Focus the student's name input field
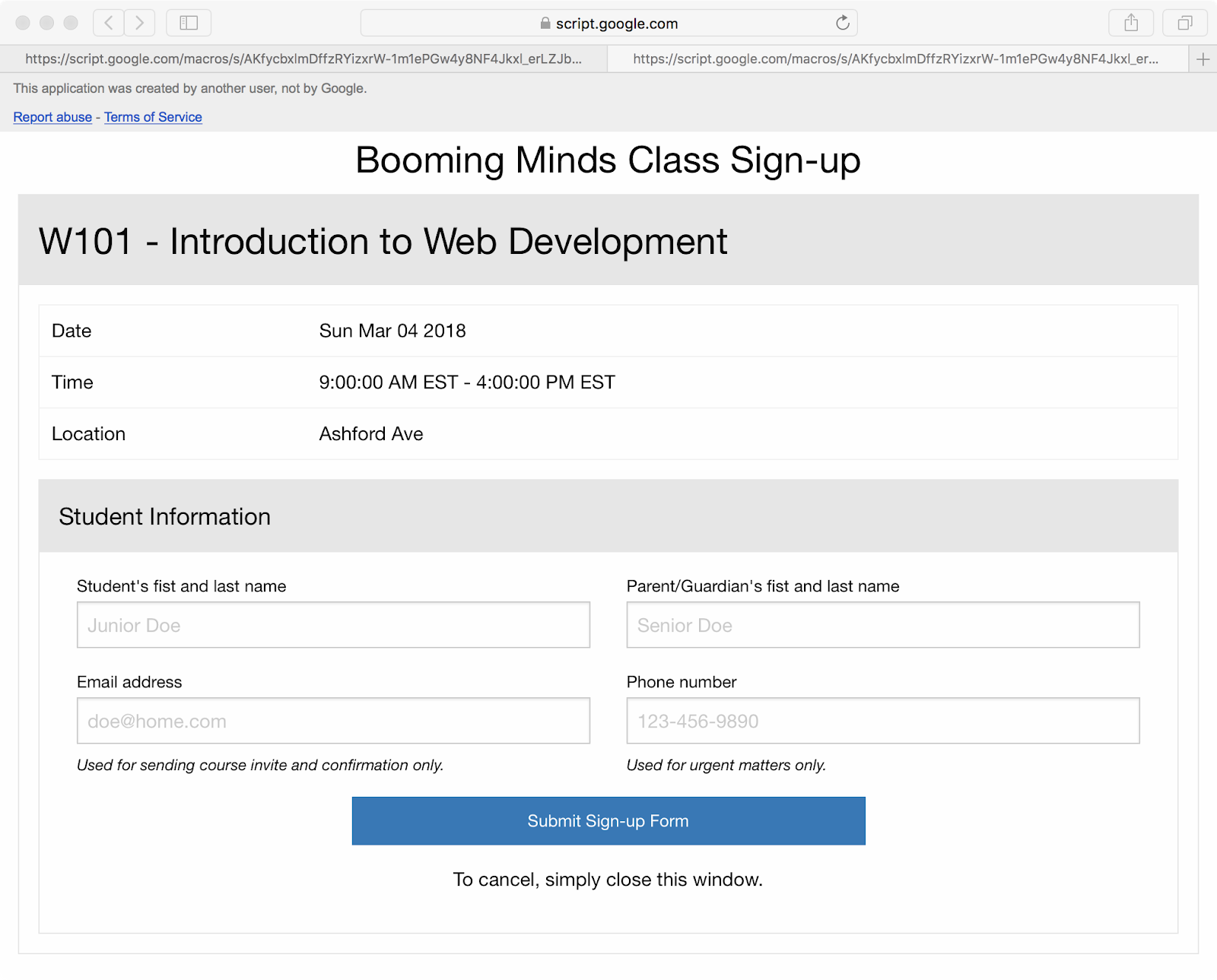Viewport: 1217px width, 980px height. tap(333, 625)
